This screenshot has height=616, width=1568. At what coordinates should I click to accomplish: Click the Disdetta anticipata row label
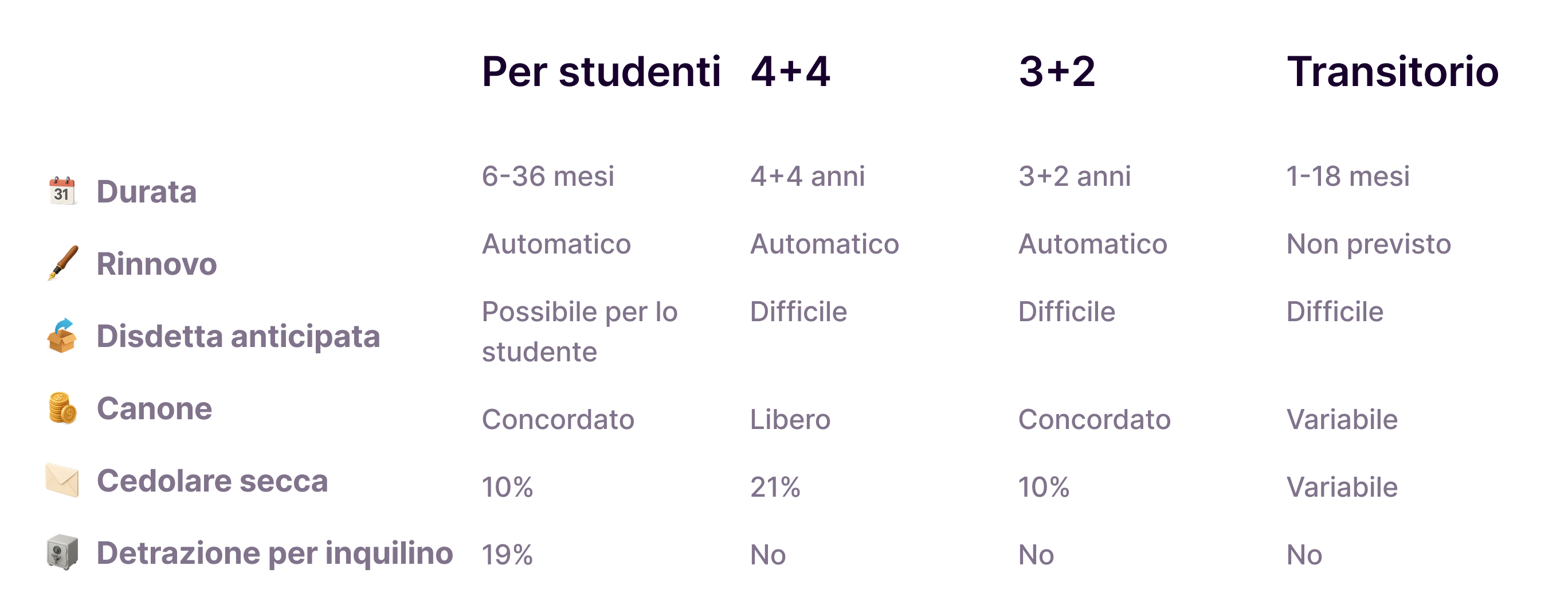(x=238, y=336)
